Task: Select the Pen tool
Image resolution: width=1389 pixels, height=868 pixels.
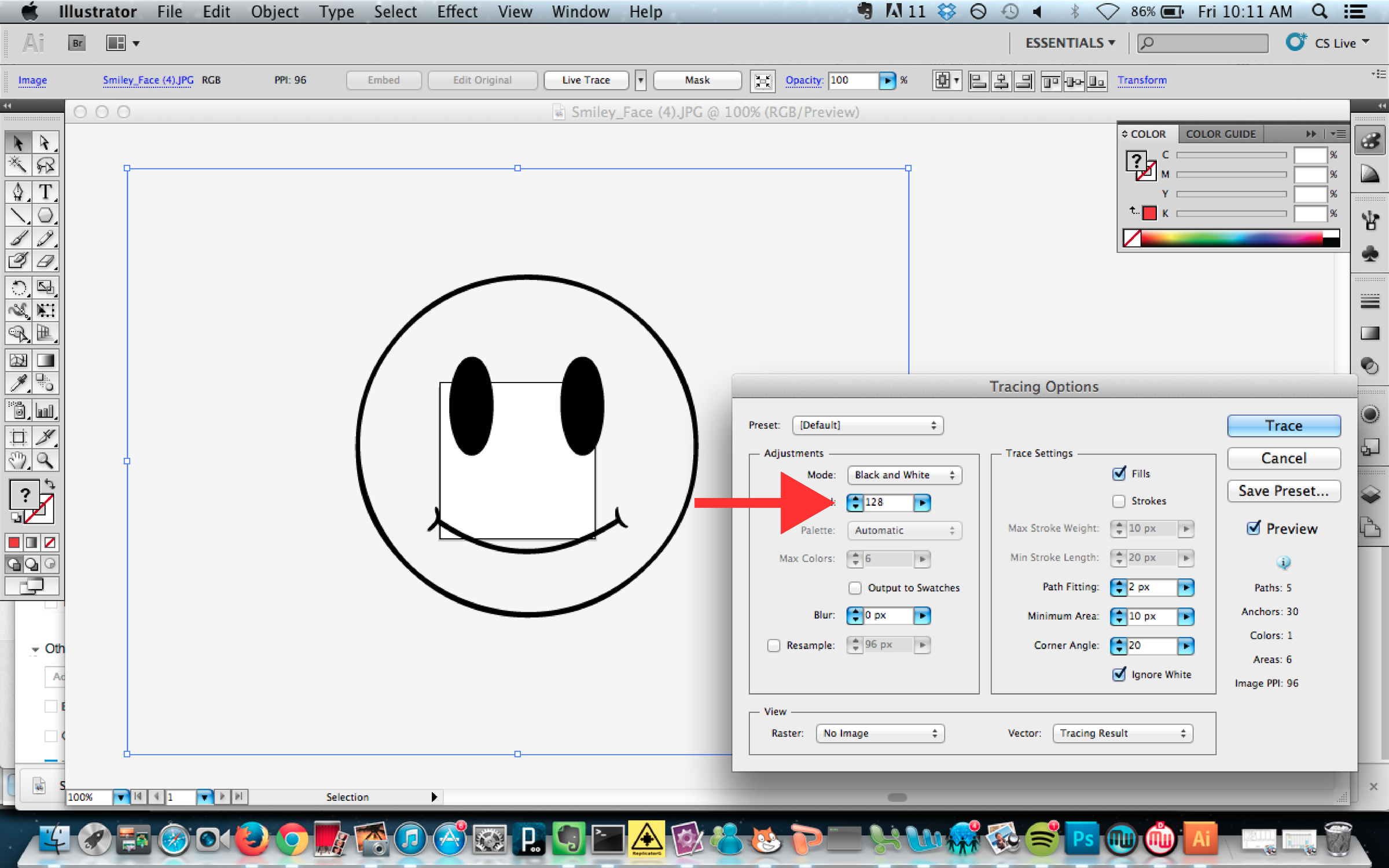Action: tap(18, 192)
